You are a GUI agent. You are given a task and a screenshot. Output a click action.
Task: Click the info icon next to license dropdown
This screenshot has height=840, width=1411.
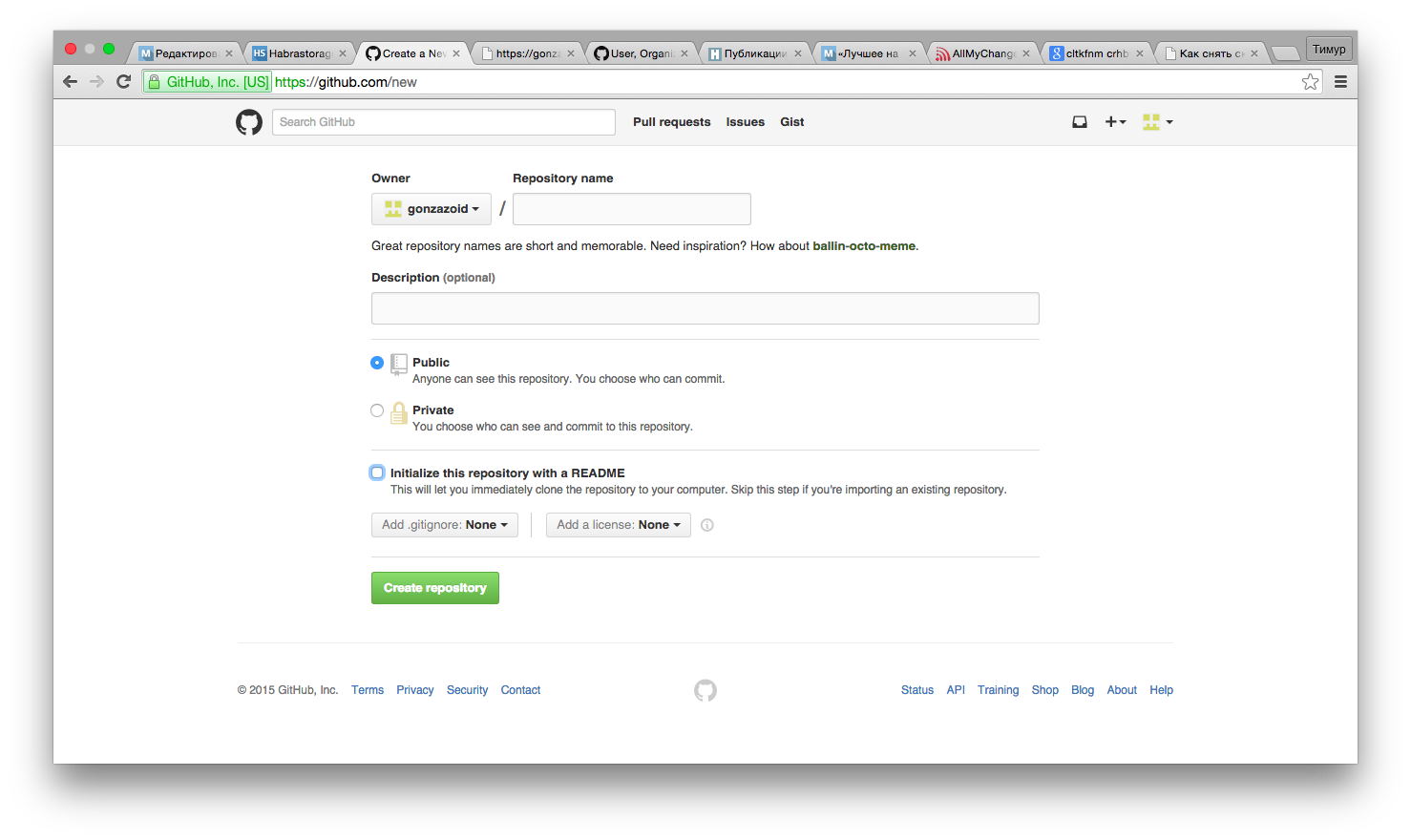pos(707,525)
